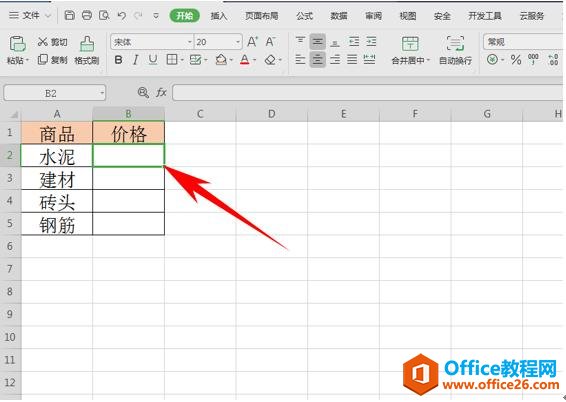The image size is (566, 402).
Task: Increase font size with the A+ icon
Action: (x=252, y=42)
